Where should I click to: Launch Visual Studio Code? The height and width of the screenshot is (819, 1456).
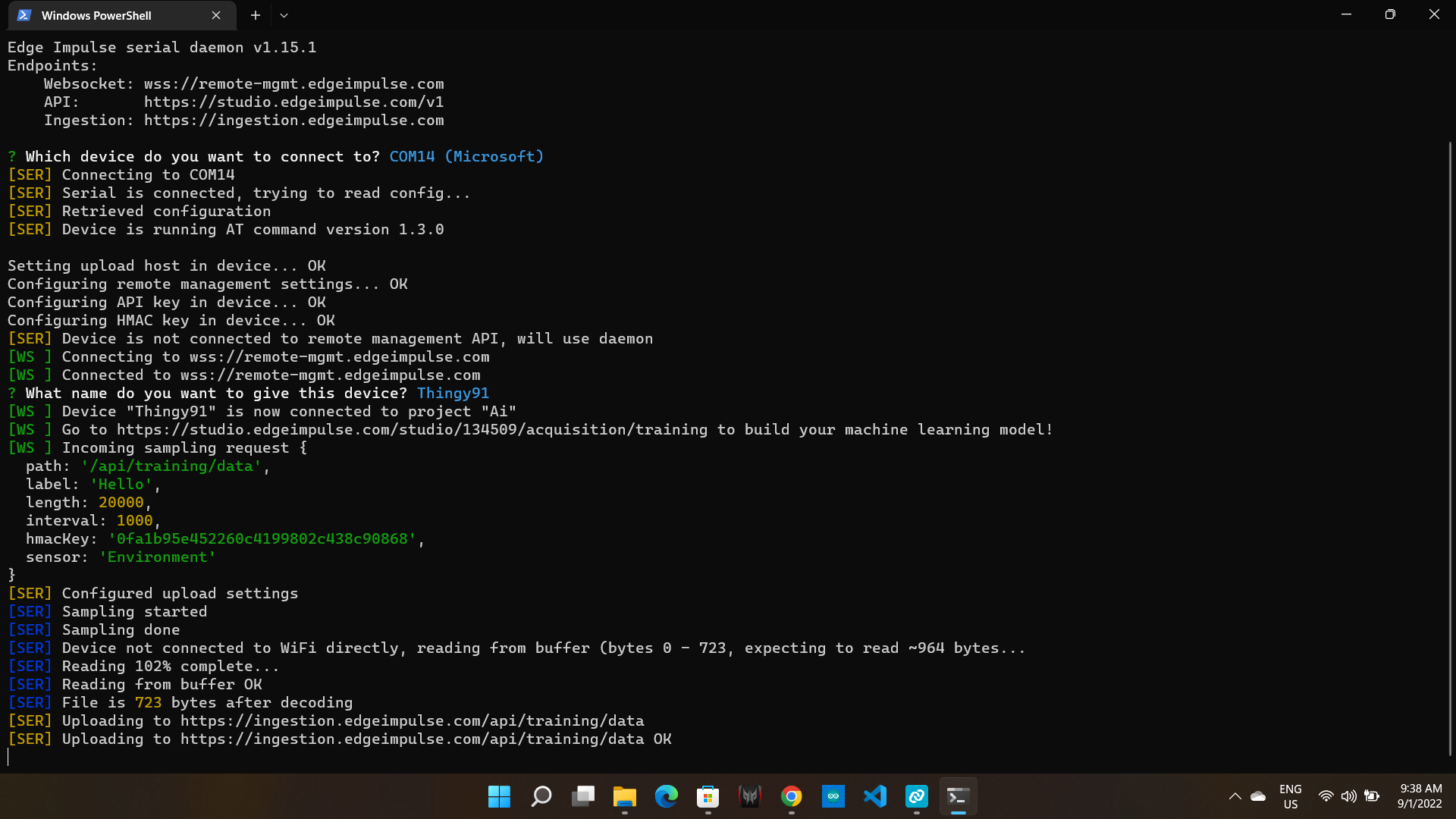click(876, 796)
